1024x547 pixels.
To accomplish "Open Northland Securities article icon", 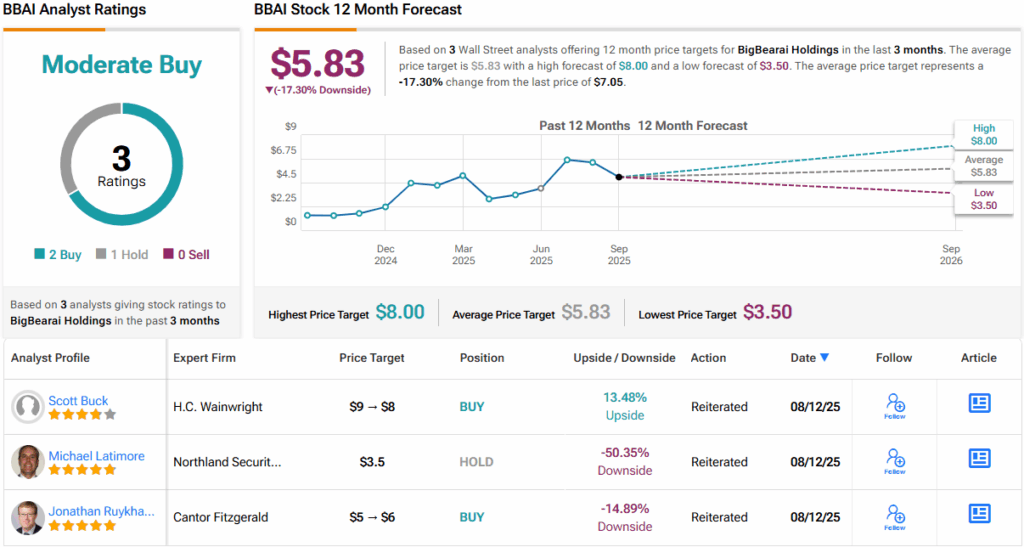I will pos(979,459).
